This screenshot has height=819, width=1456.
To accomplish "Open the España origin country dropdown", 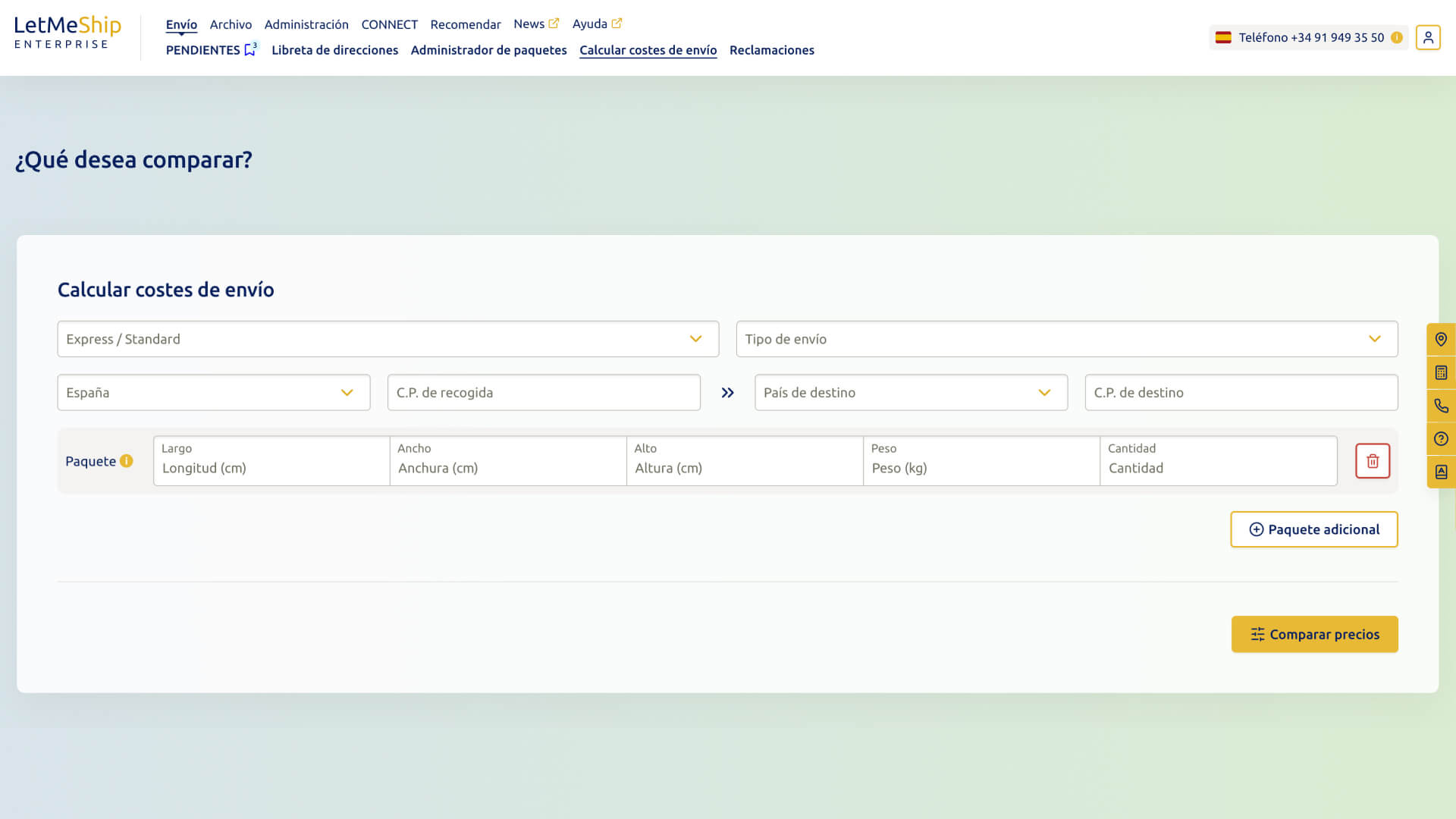I will coord(214,393).
